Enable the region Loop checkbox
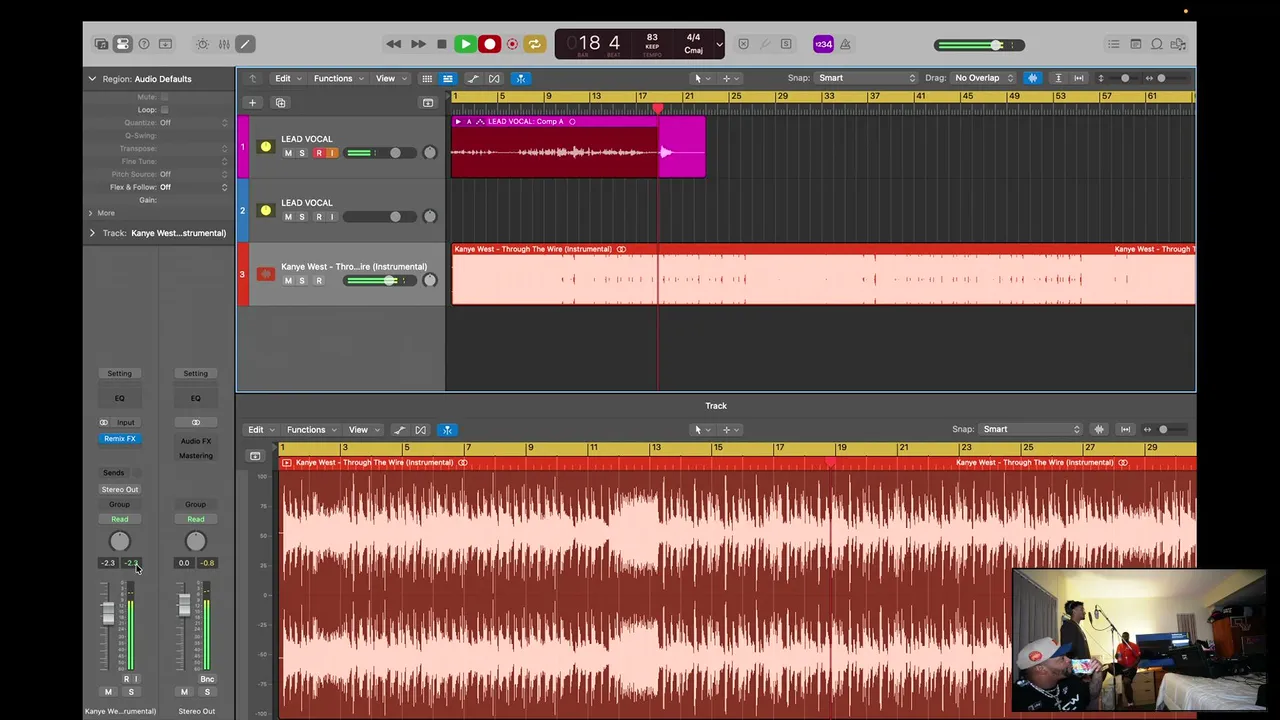Viewport: 1280px width, 720px height. click(165, 110)
